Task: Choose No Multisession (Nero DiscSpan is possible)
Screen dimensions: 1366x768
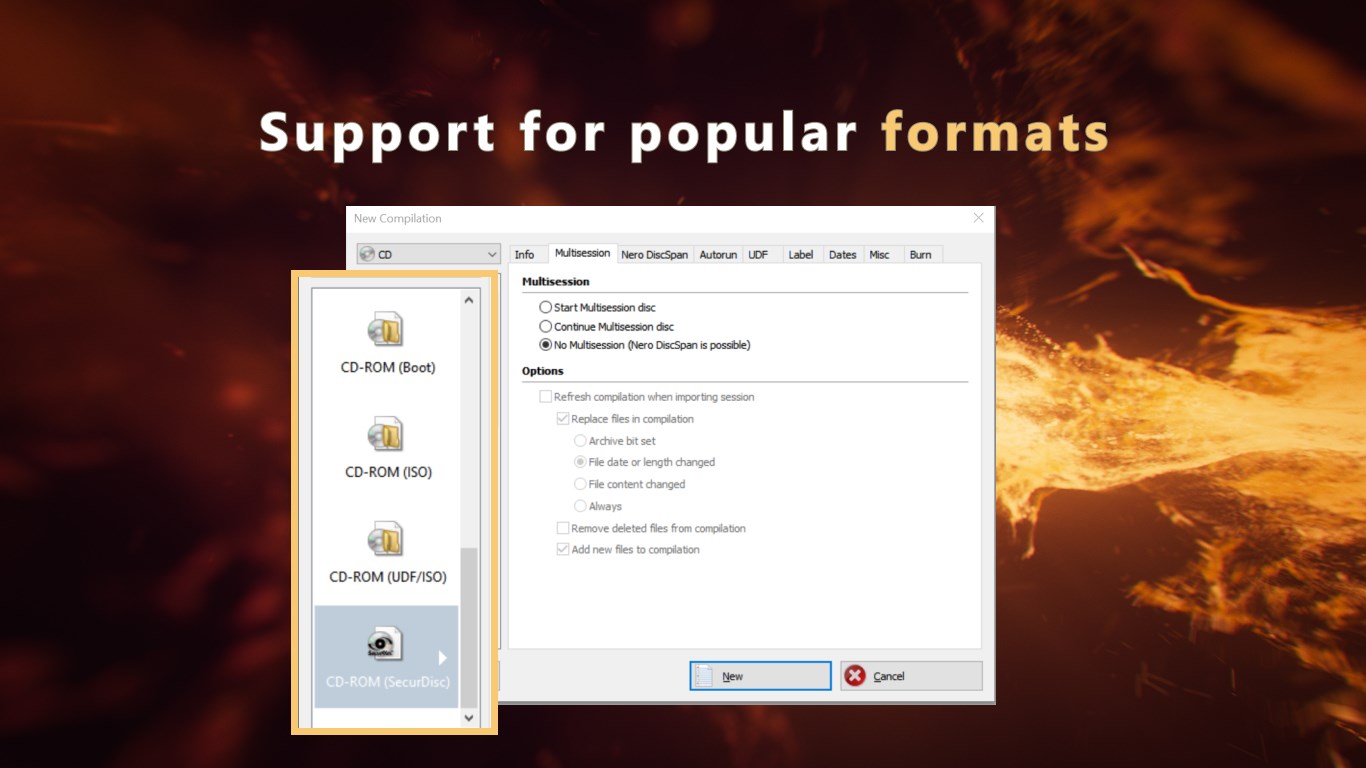Action: (546, 344)
